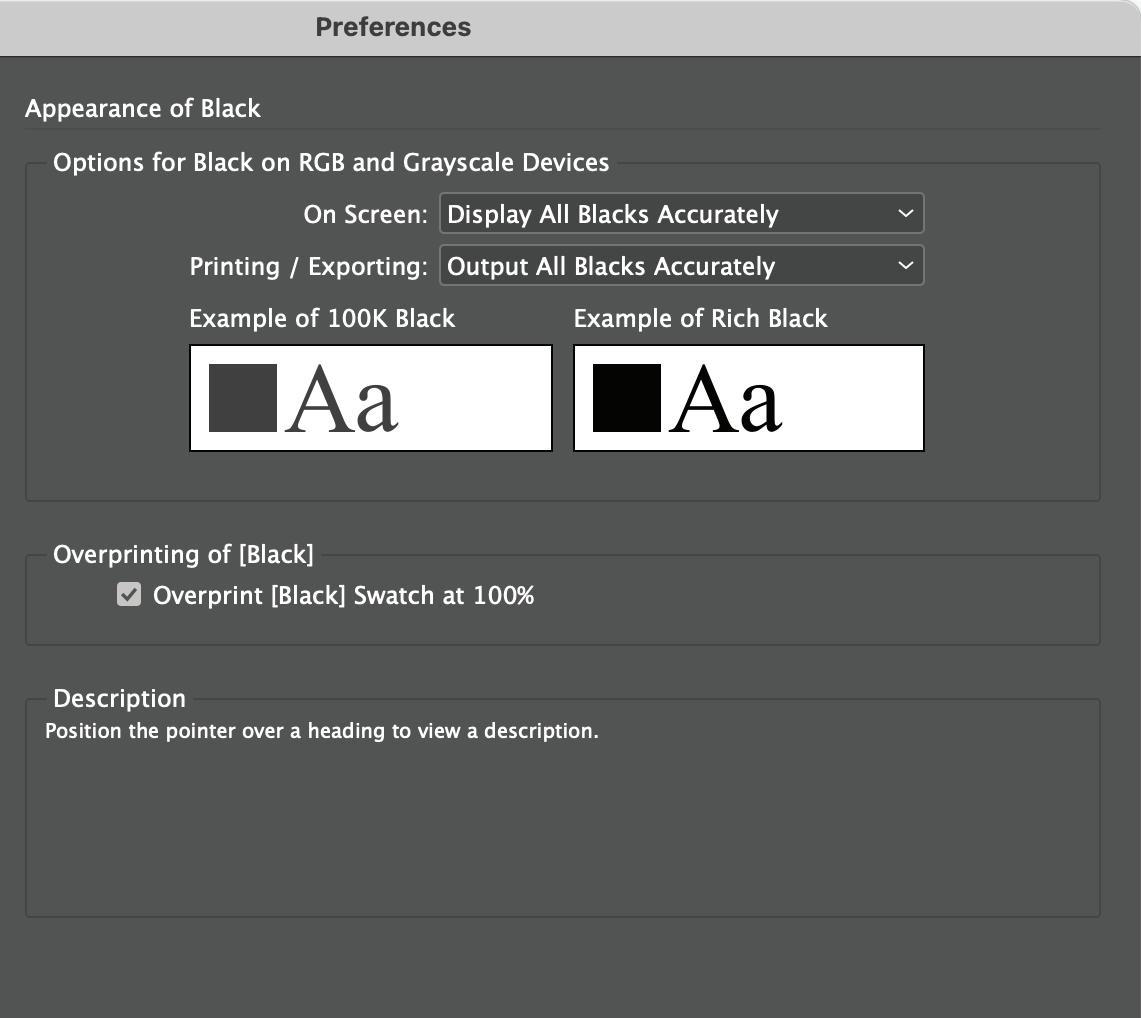Open the On Screen dropdown menu
The width and height of the screenshot is (1141, 1018).
coord(680,214)
